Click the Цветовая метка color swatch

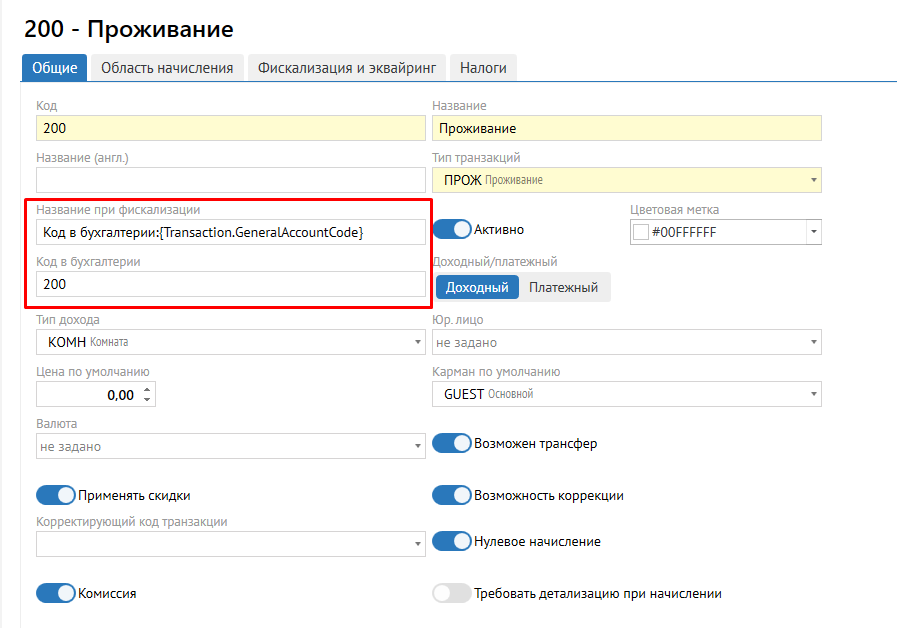(641, 232)
